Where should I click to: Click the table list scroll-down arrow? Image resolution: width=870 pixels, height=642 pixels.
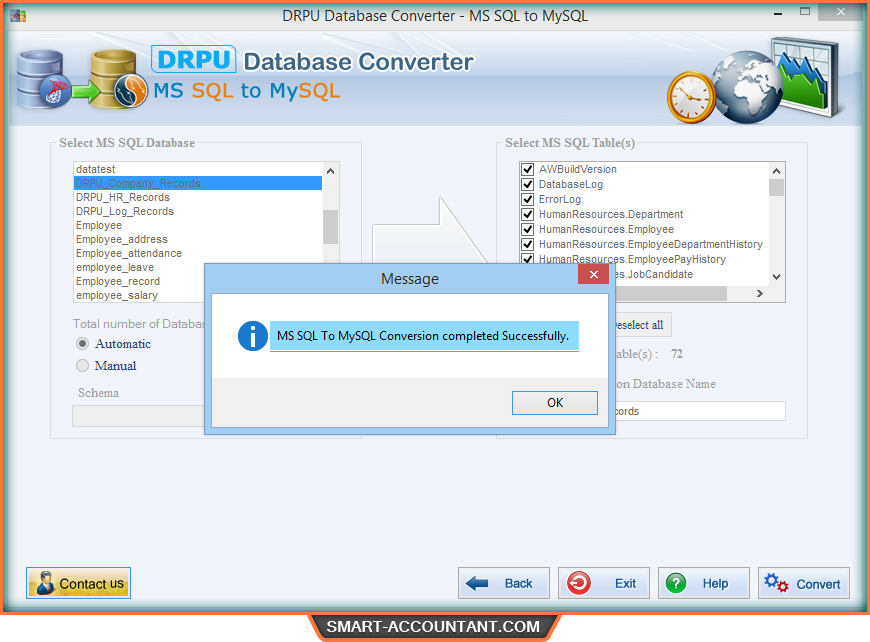point(776,277)
